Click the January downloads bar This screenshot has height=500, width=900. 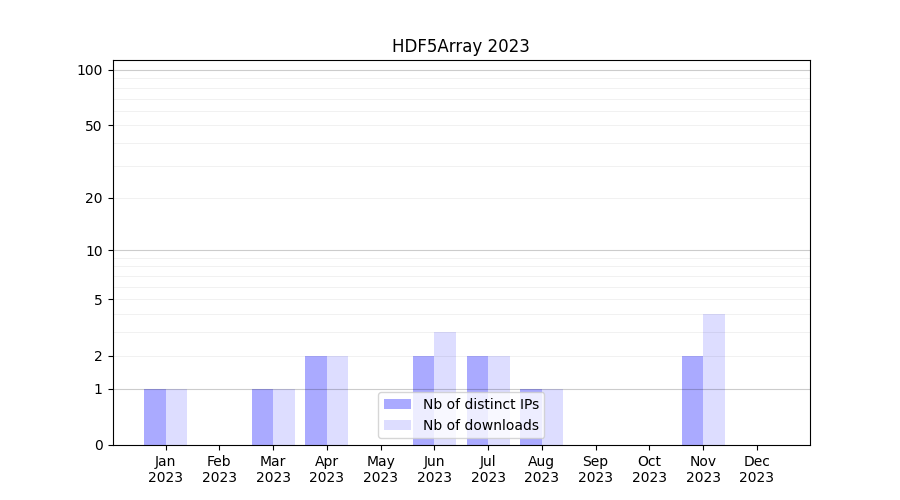(x=176, y=417)
